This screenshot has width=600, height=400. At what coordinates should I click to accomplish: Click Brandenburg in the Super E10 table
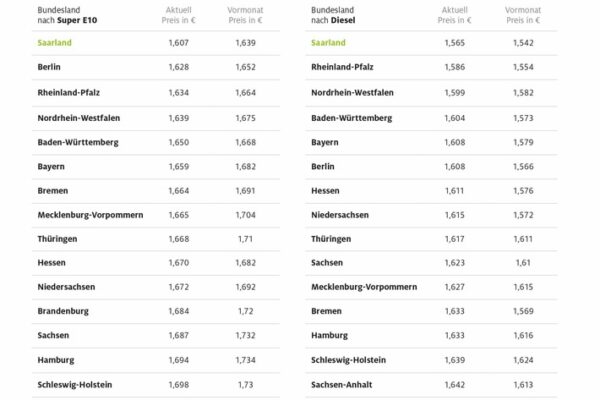point(63,311)
